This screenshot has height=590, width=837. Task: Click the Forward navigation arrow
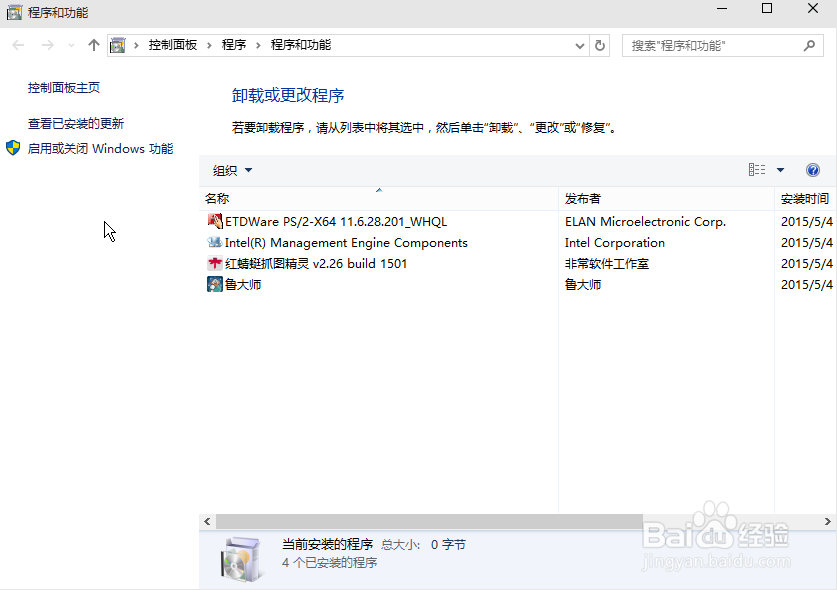point(48,45)
